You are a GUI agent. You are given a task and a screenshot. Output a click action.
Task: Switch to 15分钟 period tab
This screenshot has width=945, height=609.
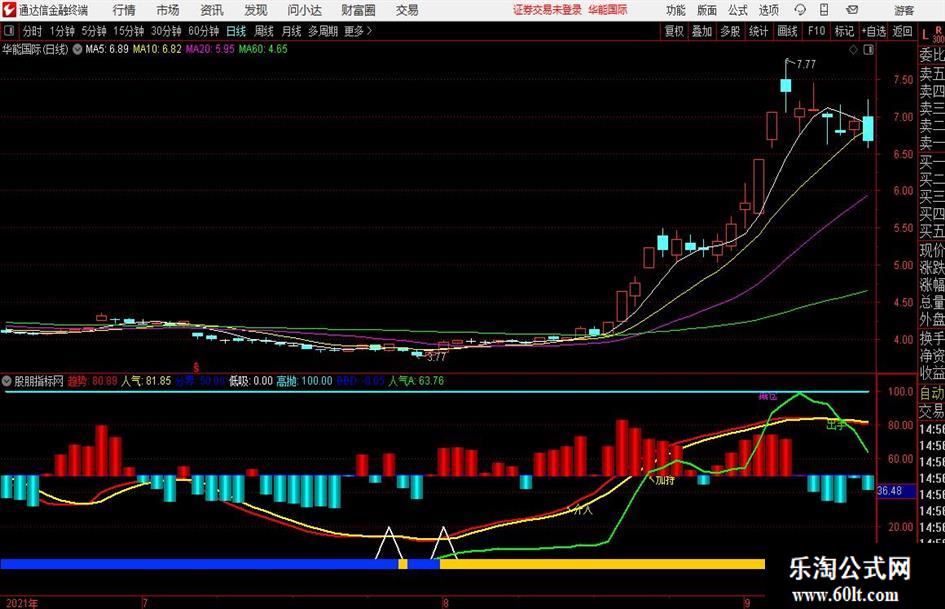tap(129, 31)
